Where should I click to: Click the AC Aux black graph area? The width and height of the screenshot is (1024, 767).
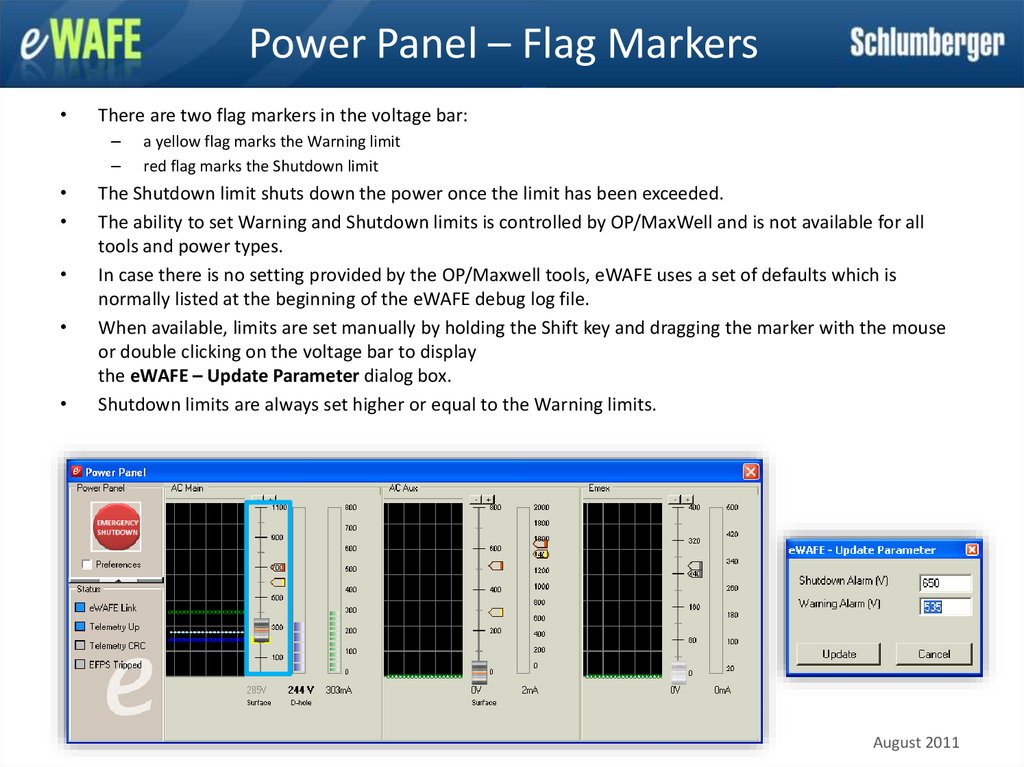tap(423, 590)
